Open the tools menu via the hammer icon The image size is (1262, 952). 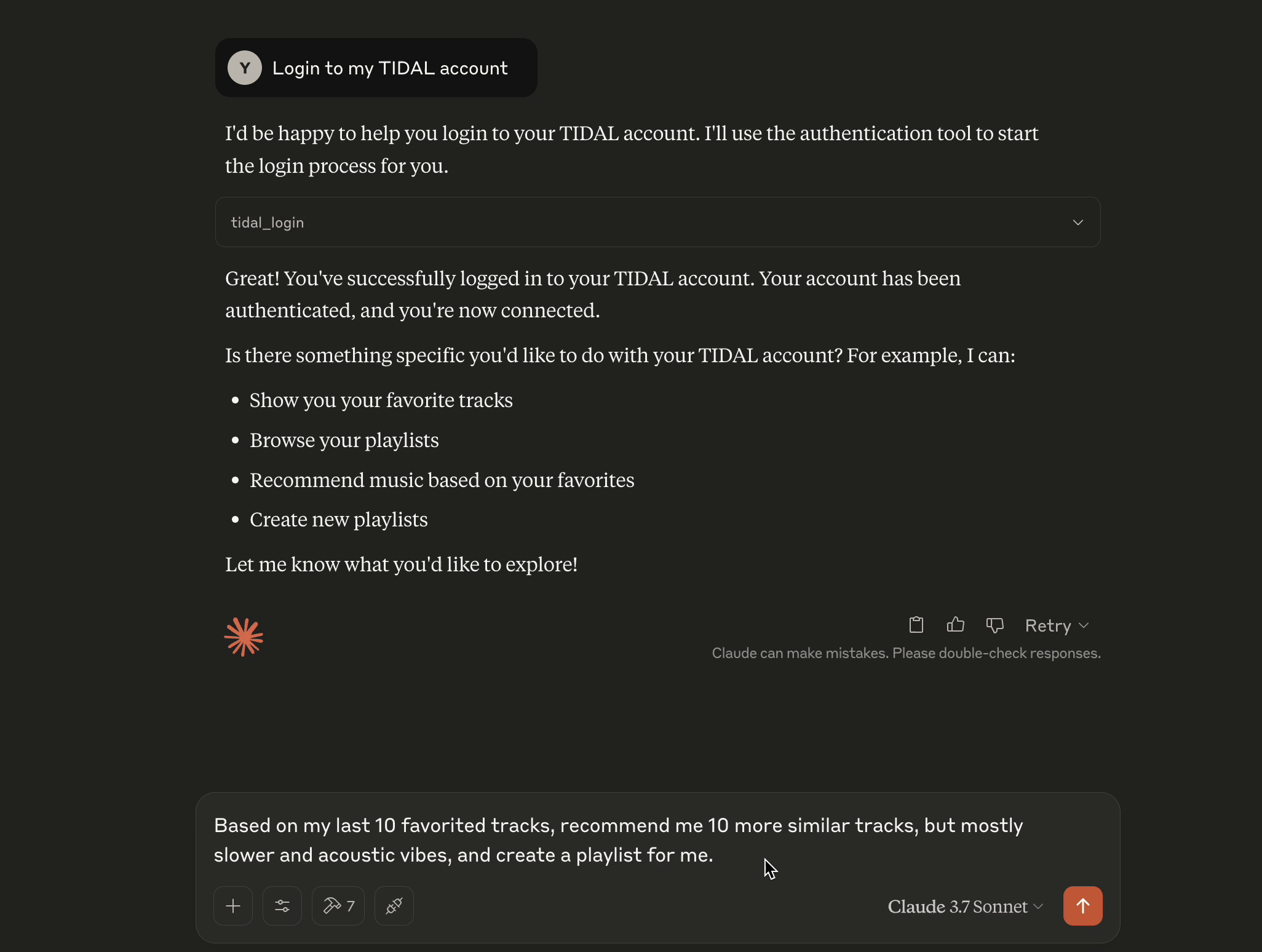[333, 905]
